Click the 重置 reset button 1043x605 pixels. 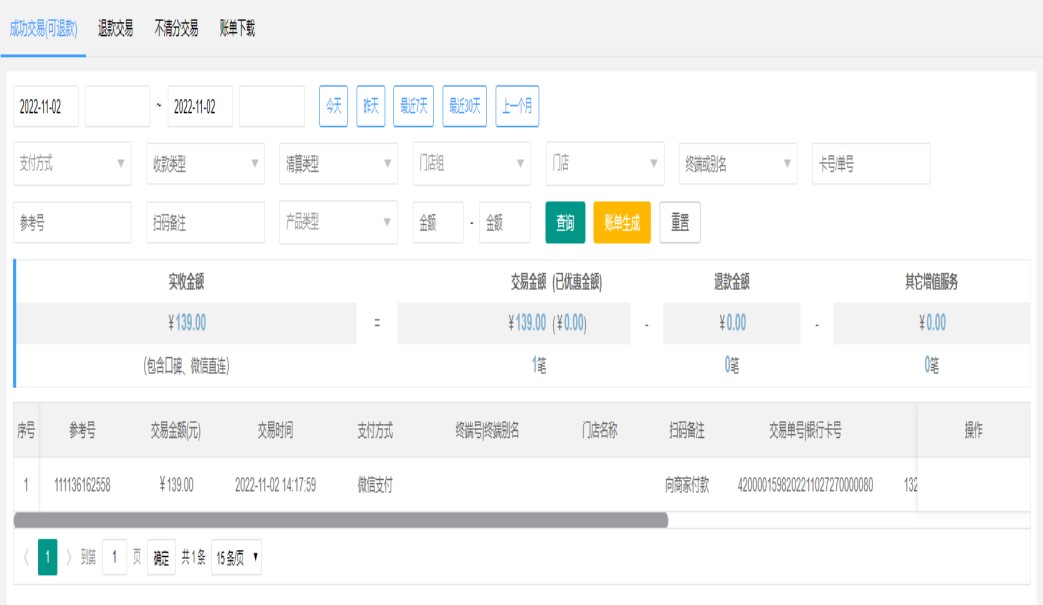(680, 223)
